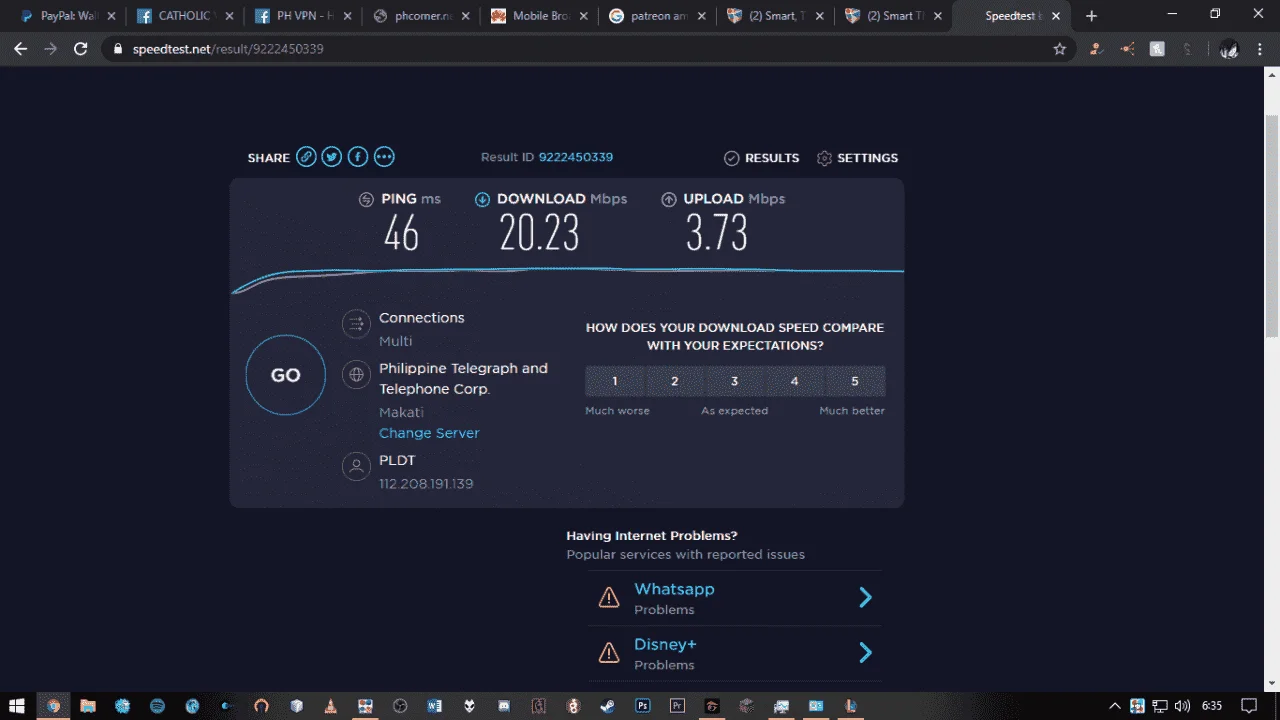This screenshot has width=1280, height=720.
Task: Open Steam from the taskbar
Action: [608, 705]
